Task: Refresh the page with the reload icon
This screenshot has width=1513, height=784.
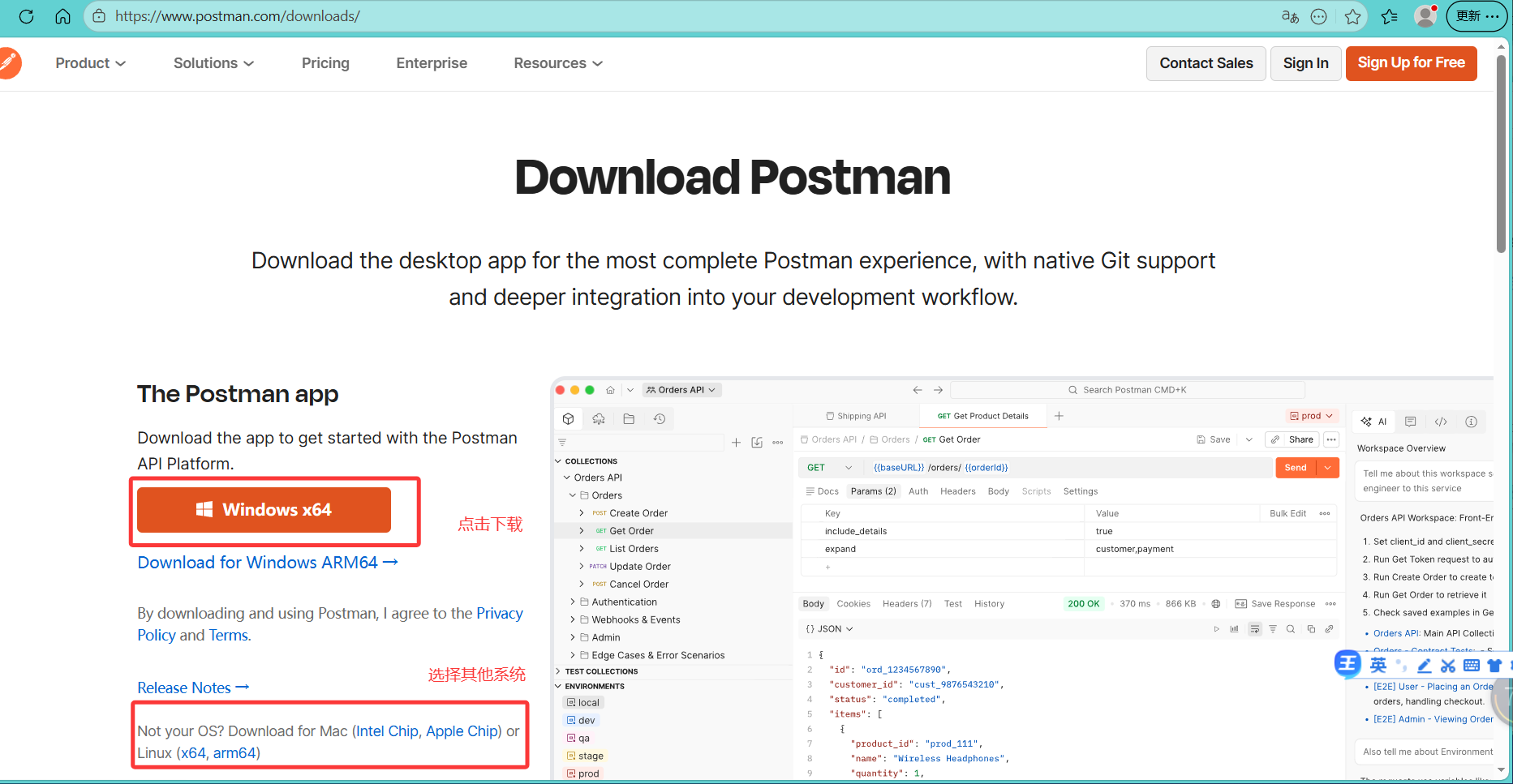Action: coord(26,16)
